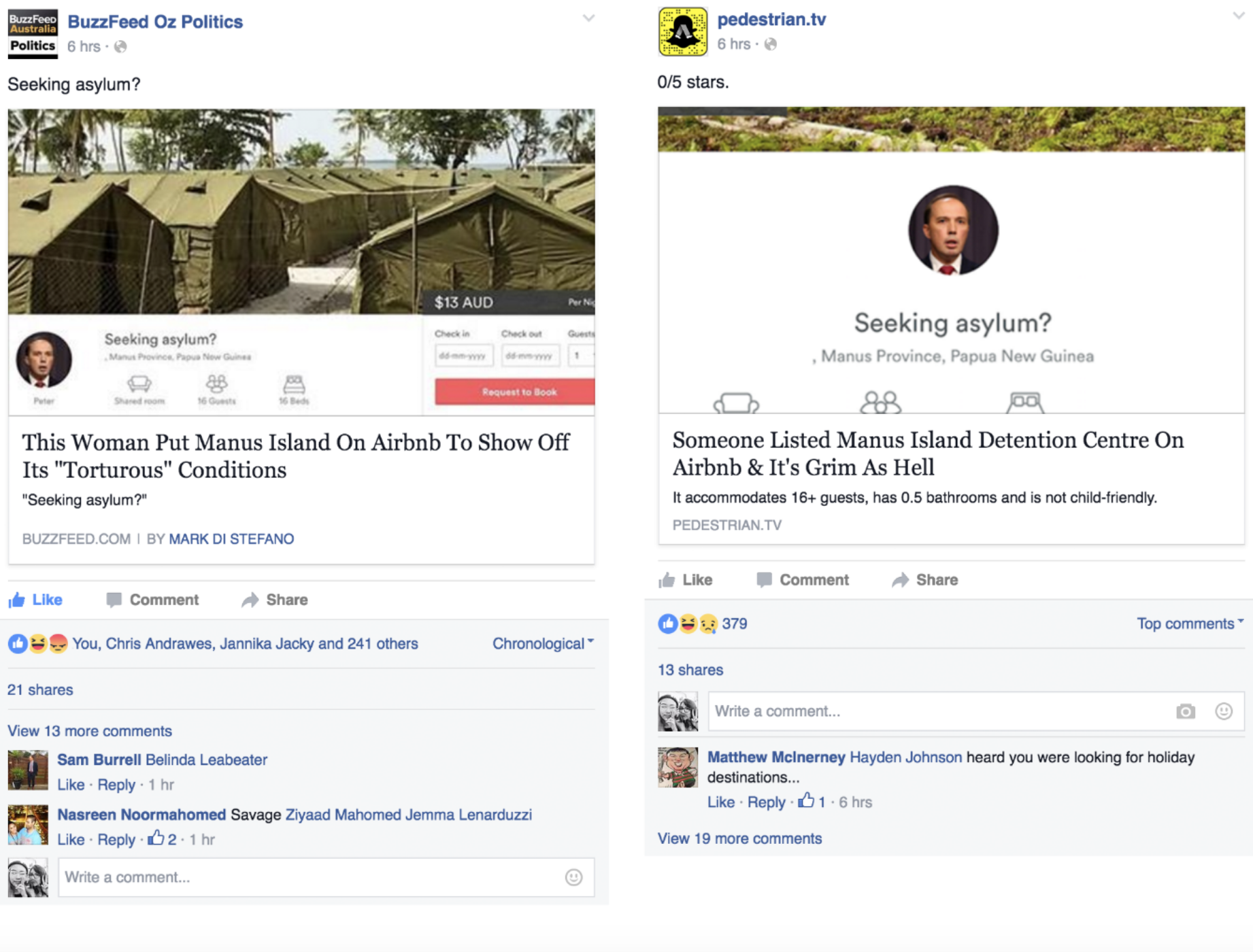The height and width of the screenshot is (952, 1253).
Task: Share the BuzzFeed Oz Politics post
Action: pos(275,600)
